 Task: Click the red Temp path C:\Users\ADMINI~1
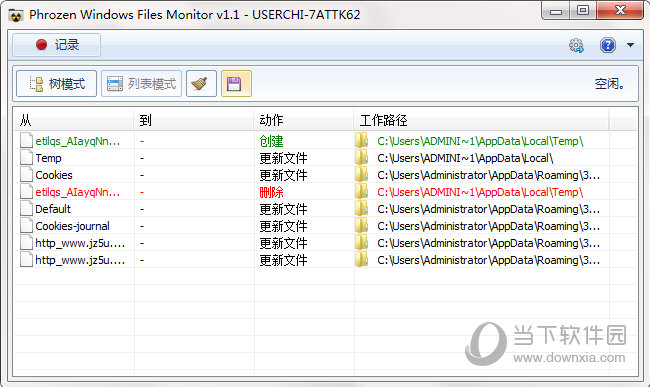[480, 192]
